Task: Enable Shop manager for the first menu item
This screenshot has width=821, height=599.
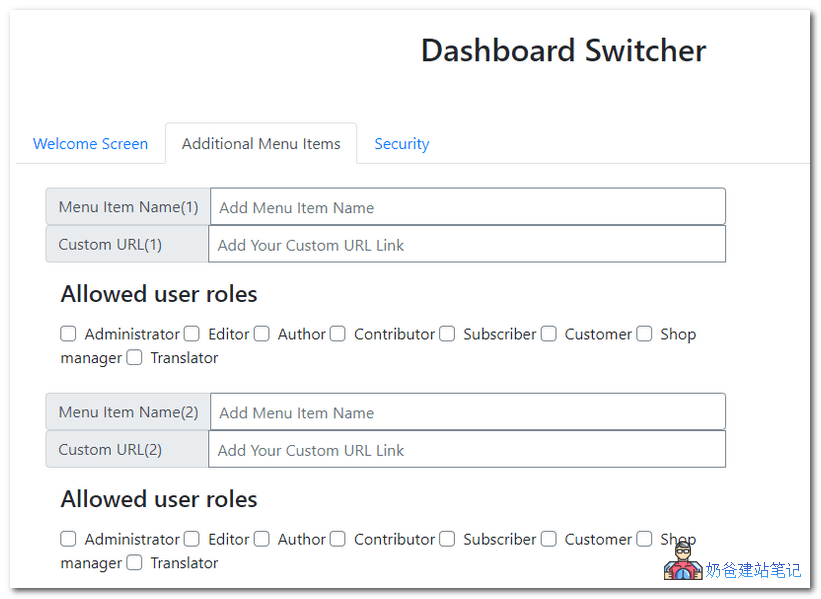Action: (644, 334)
